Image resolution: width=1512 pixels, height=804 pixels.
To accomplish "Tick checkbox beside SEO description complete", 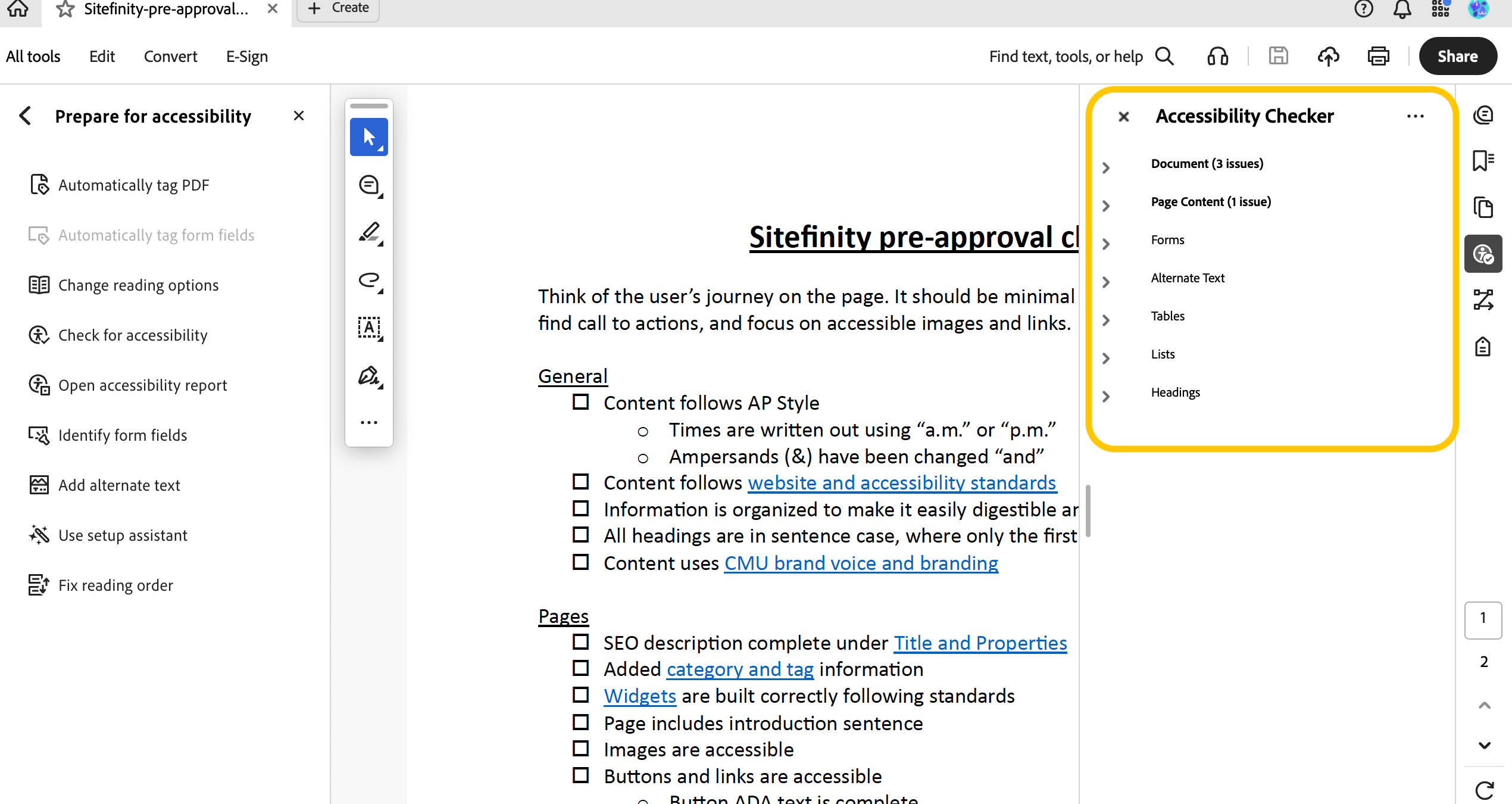I will point(581,641).
